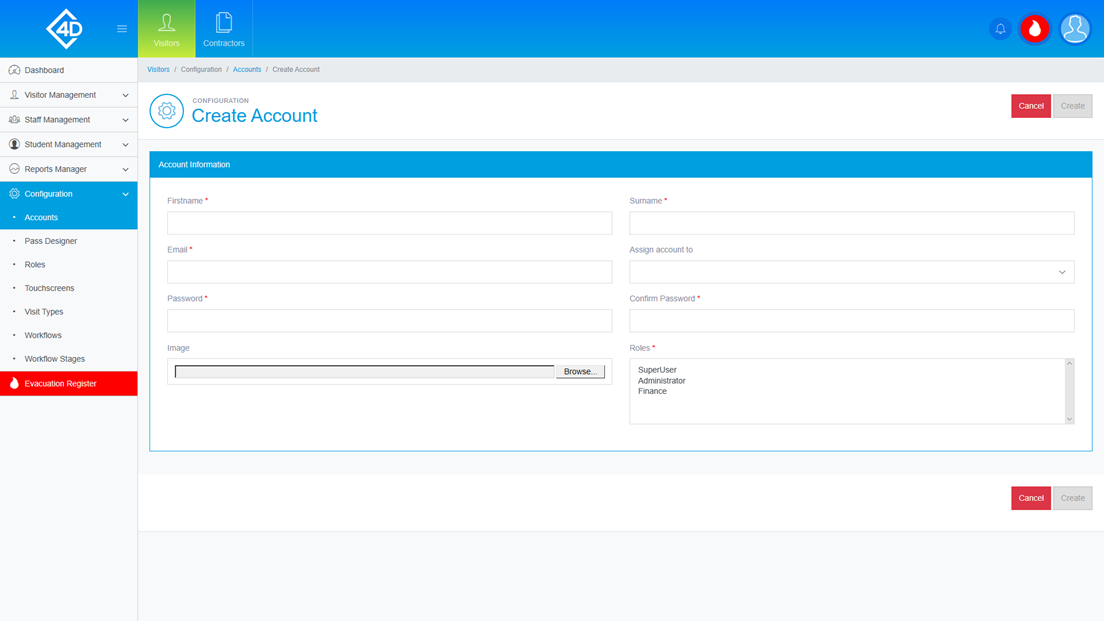
Task: Click the Browse button
Action: click(x=580, y=372)
